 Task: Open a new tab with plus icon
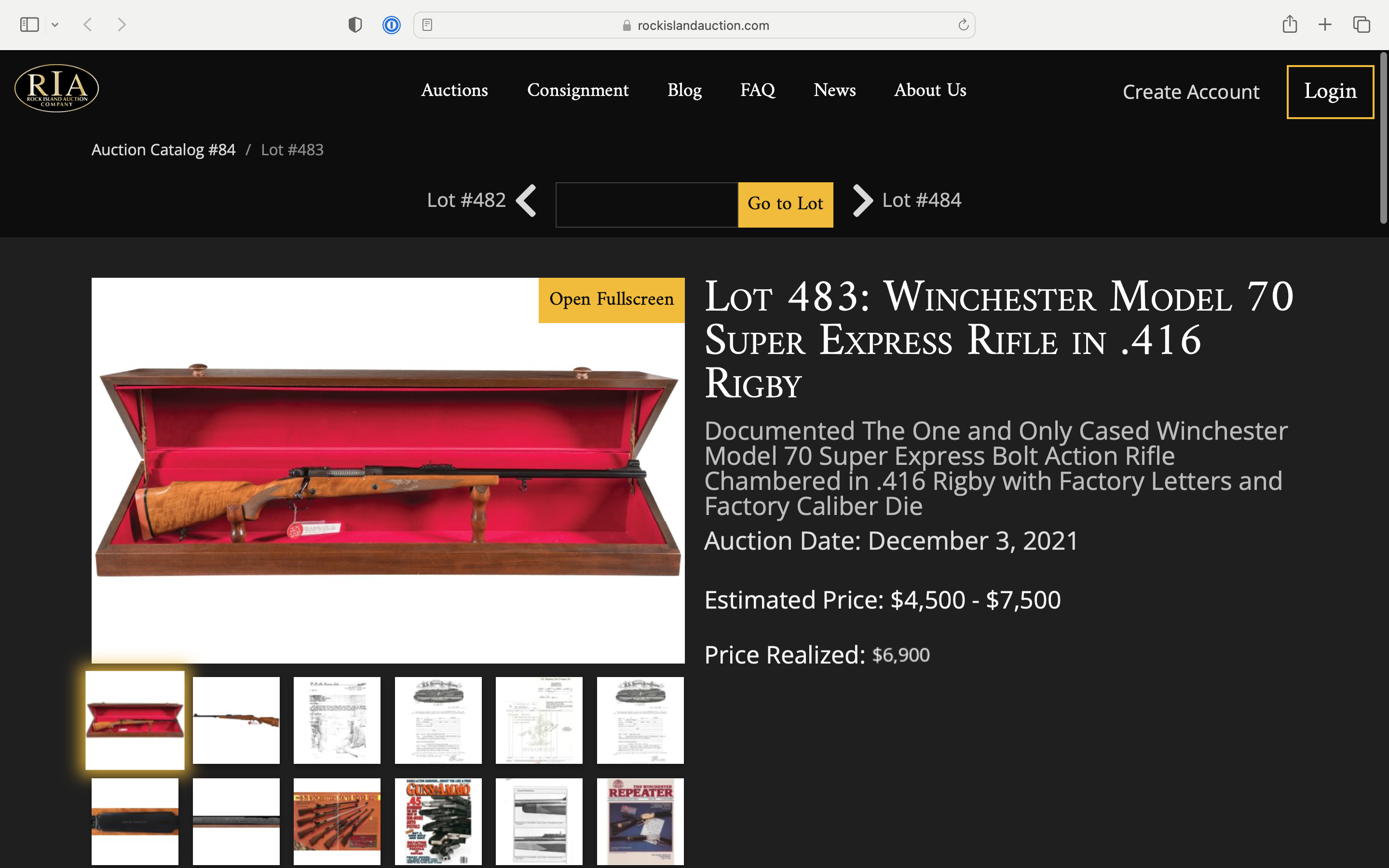(x=1325, y=25)
